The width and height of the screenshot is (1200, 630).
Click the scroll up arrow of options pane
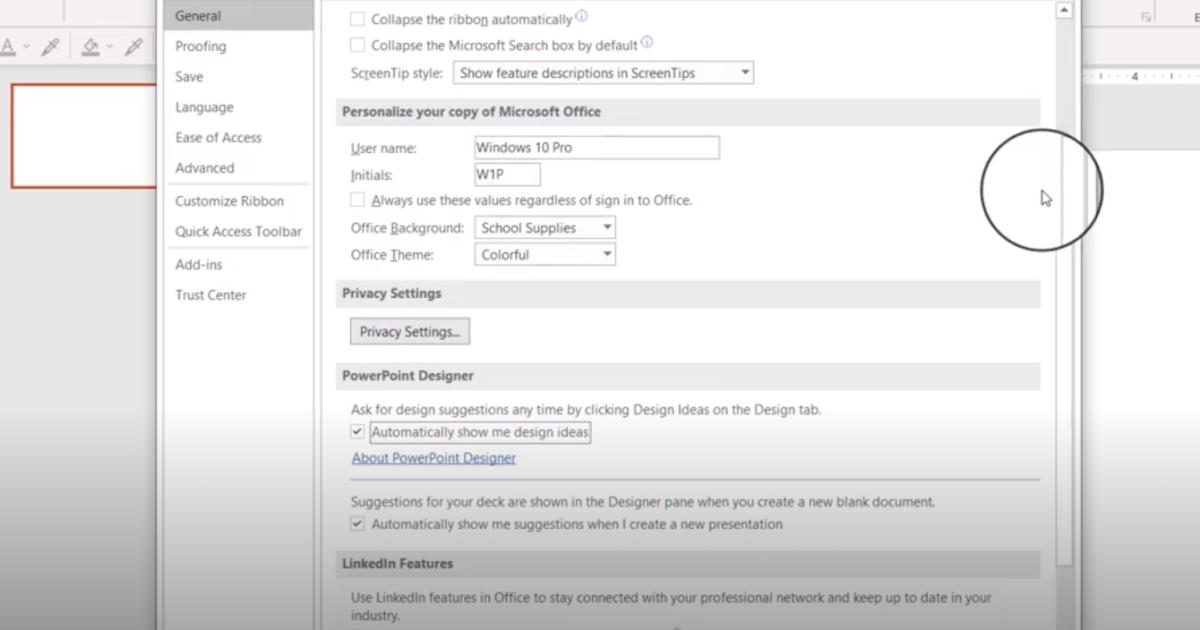[x=1064, y=10]
